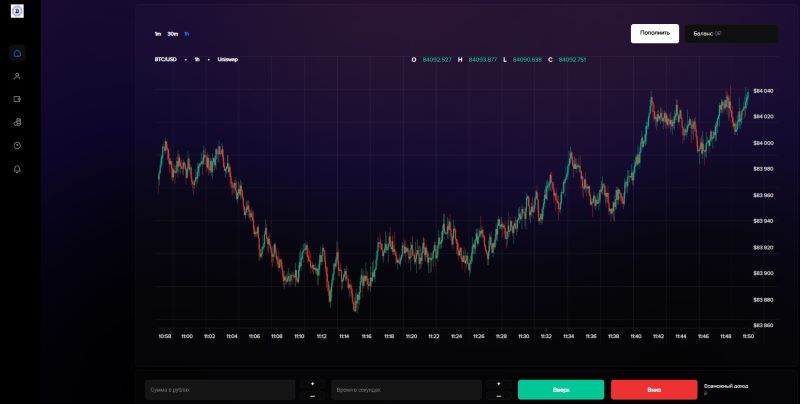The image size is (800, 404).
Task: Click the home icon in the sidebar
Action: (17, 53)
